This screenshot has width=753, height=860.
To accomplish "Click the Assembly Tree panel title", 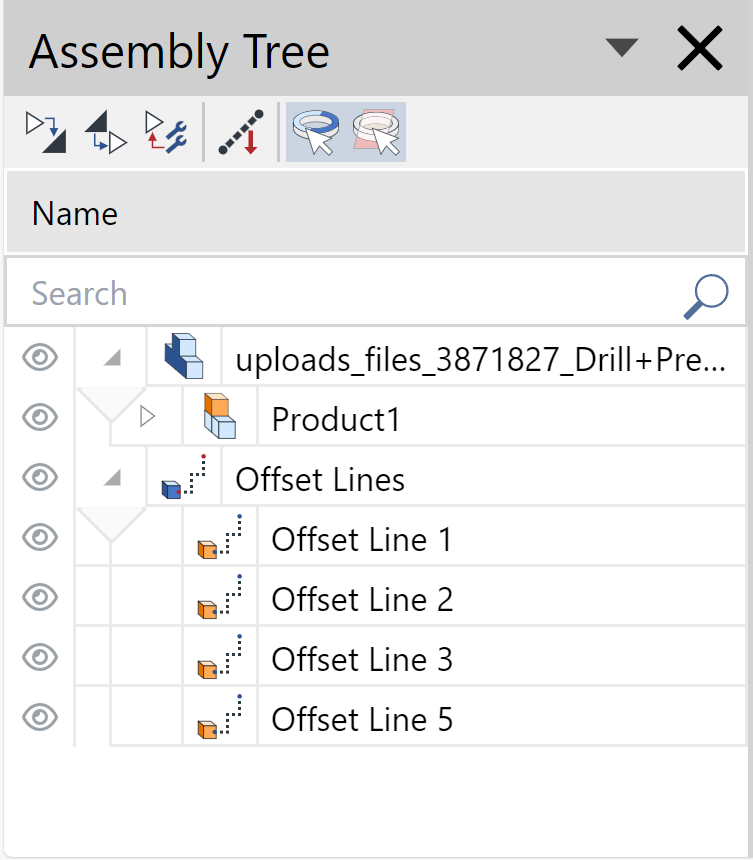I will 179,52.
